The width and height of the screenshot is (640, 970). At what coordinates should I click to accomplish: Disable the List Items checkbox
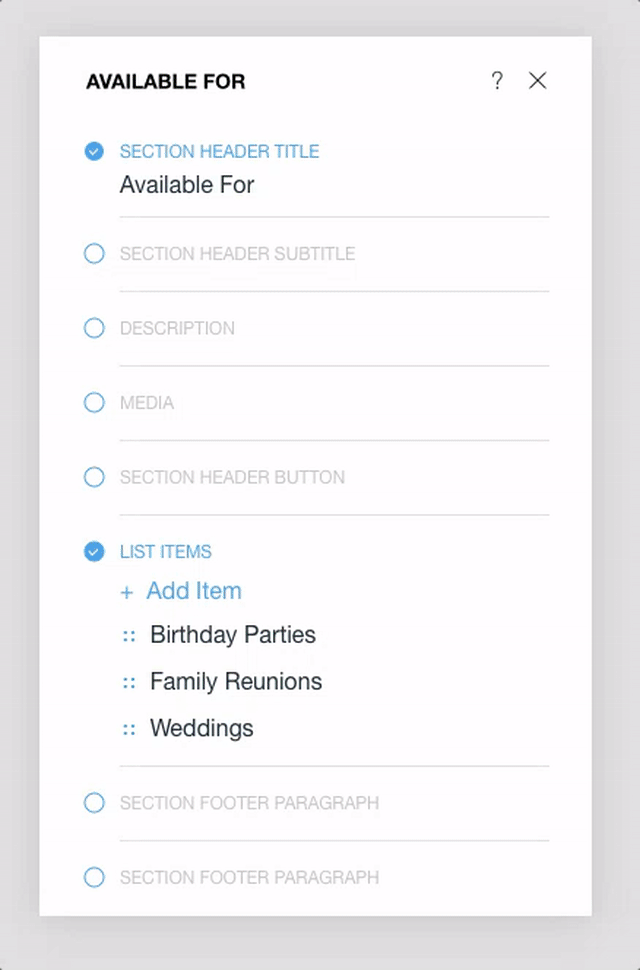click(94, 552)
